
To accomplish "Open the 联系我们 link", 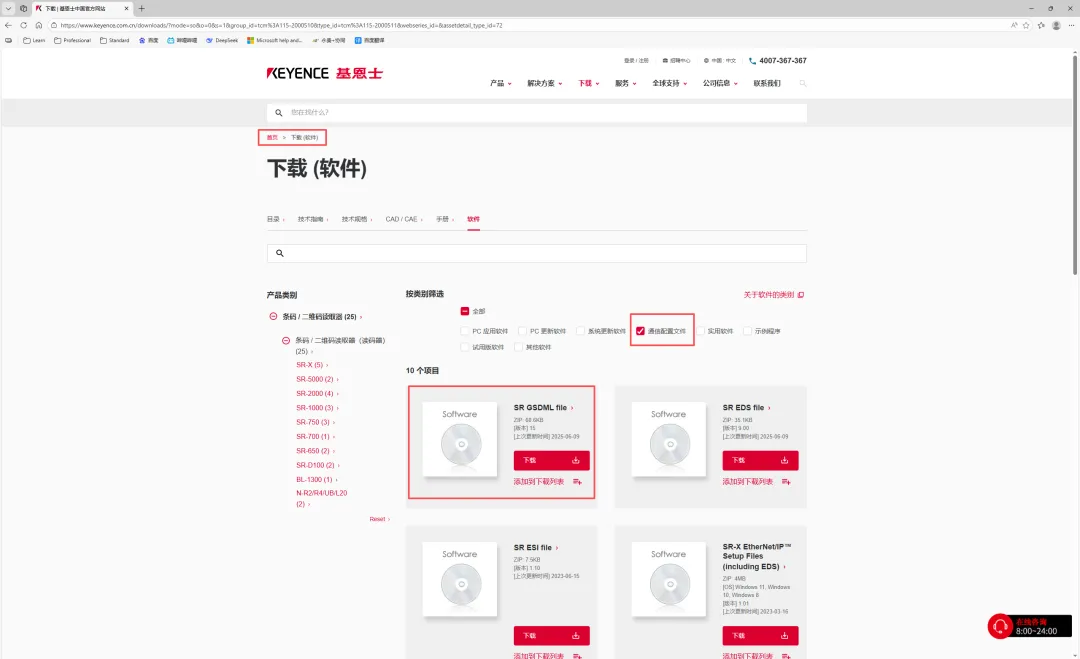I will coord(767,83).
